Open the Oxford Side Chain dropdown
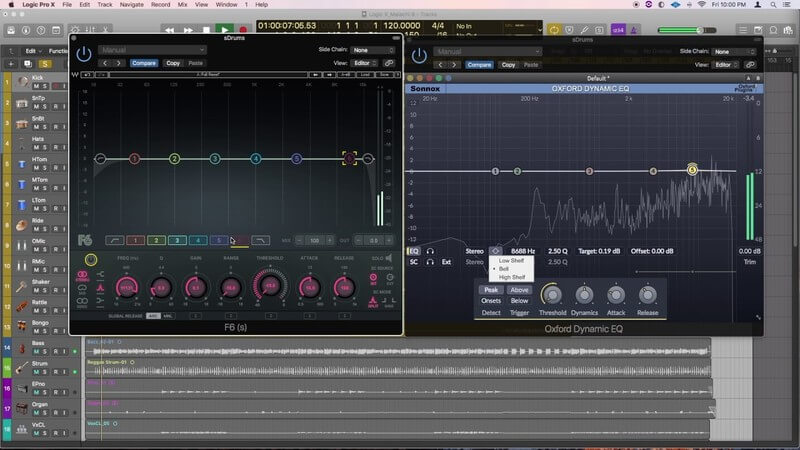The height and width of the screenshot is (450, 800). 734,52
